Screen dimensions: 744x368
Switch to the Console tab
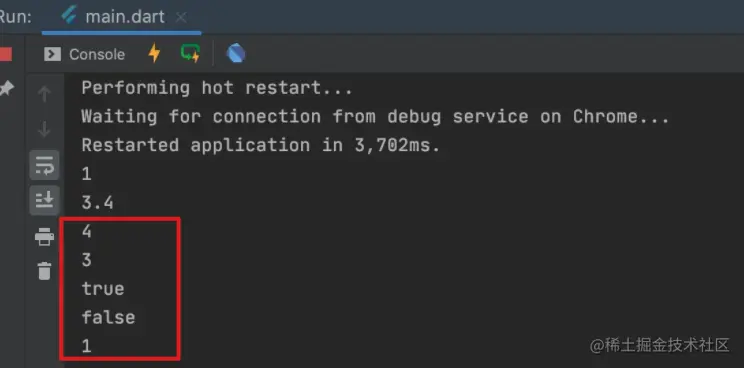(84, 55)
